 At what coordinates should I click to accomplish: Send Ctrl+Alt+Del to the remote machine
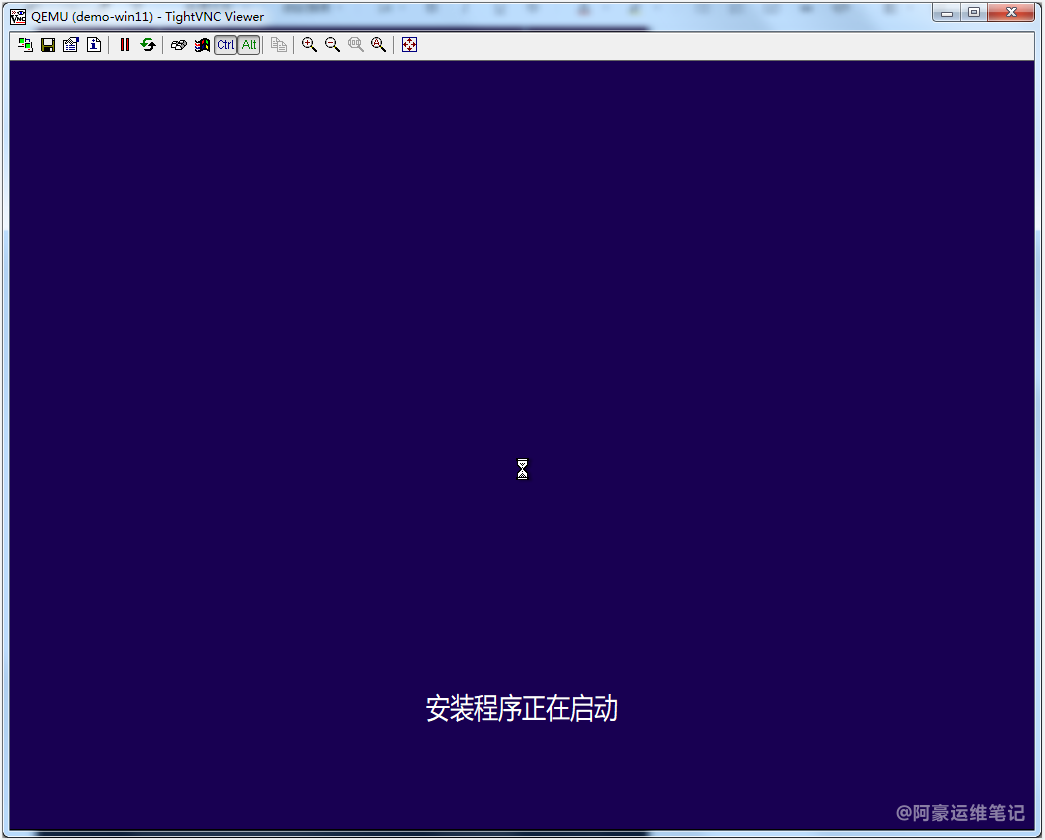click(179, 45)
